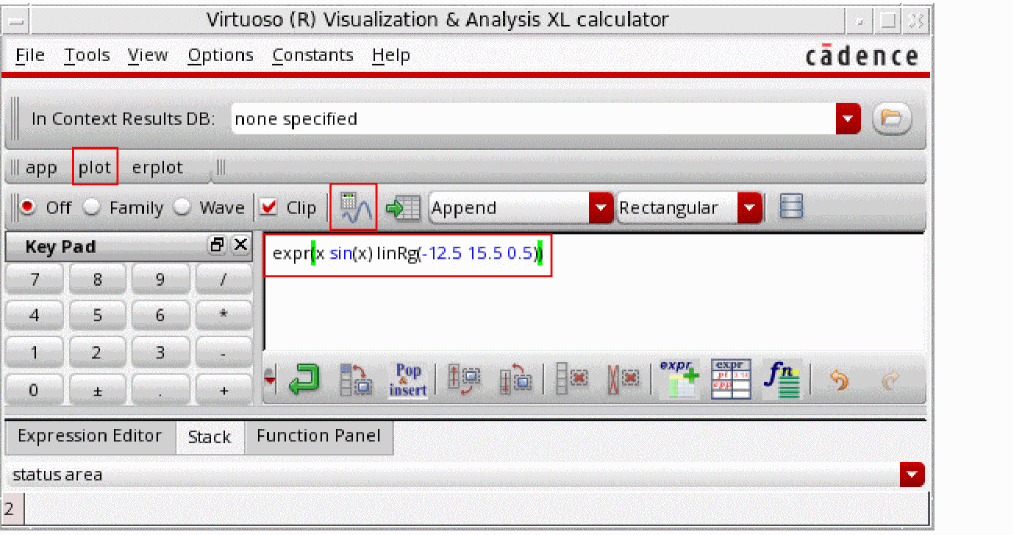Click the Pop & Insert icon
Screen dimensions: 1013x535
408,379
